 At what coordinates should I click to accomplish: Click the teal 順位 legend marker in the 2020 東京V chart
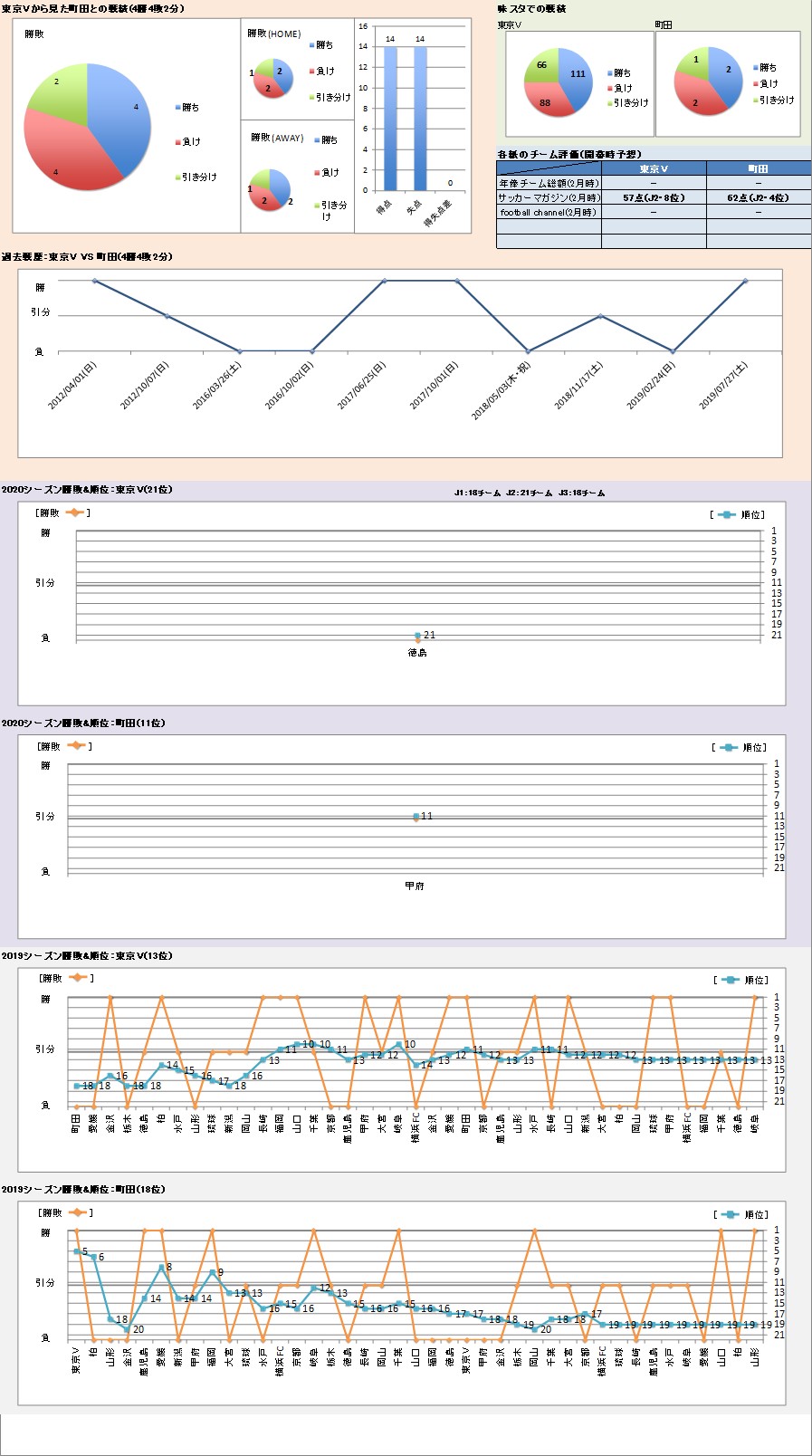[x=726, y=514]
